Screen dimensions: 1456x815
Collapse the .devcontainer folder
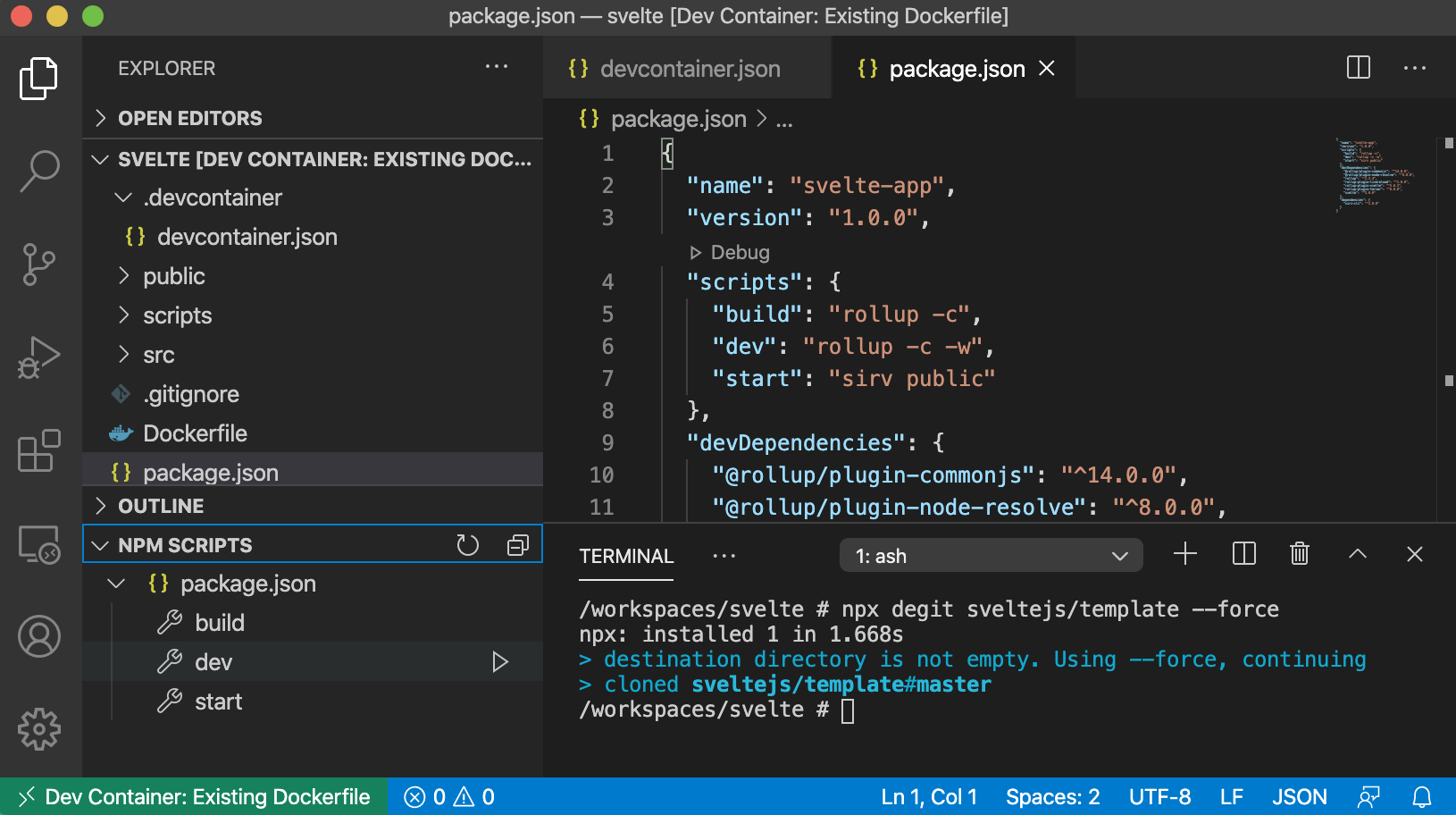pyautogui.click(x=313, y=197)
